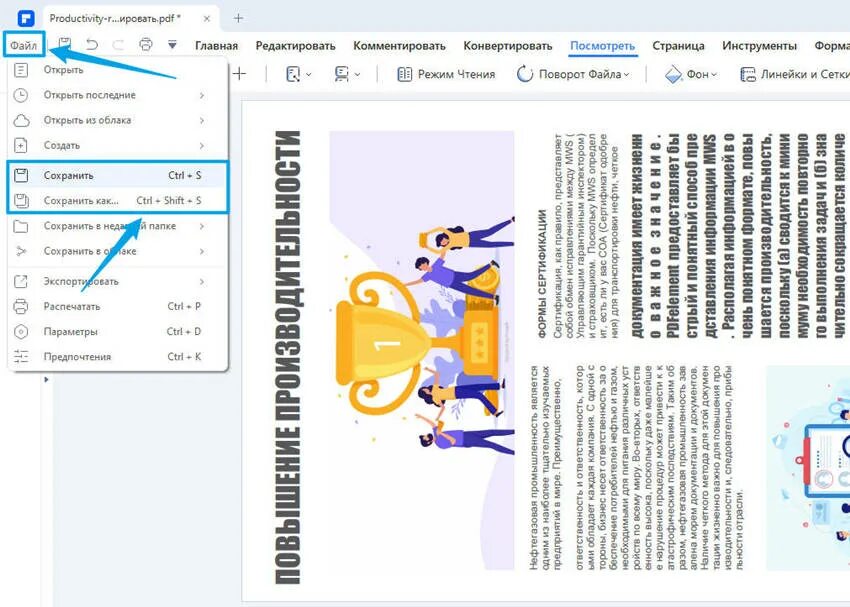Zoom in with the plus button
Viewport: 850px width, 607px height.
pyautogui.click(x=239, y=74)
